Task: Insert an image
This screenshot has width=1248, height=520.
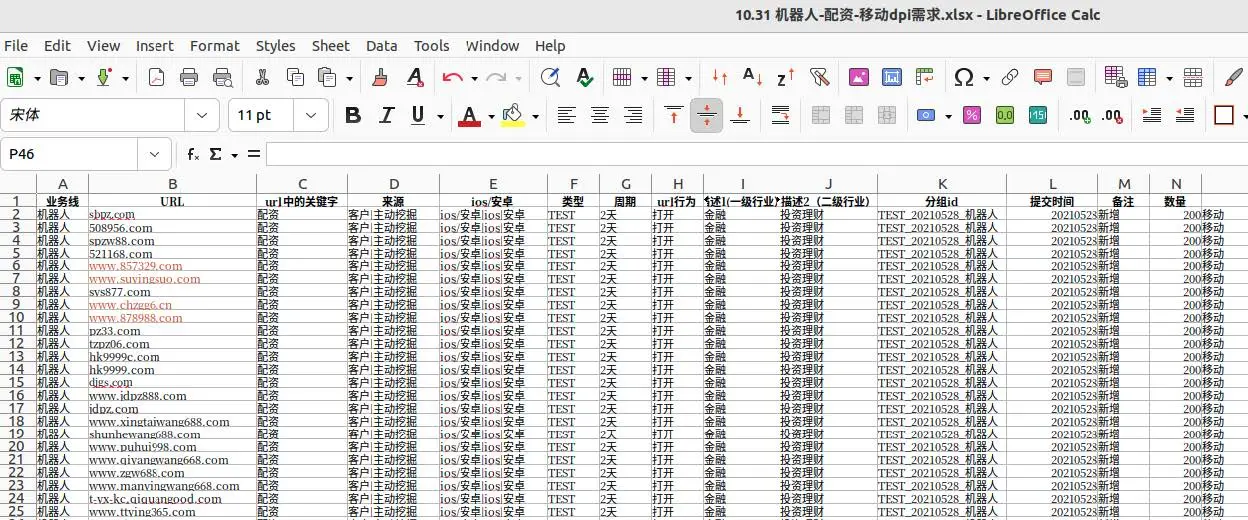Action: pos(858,77)
